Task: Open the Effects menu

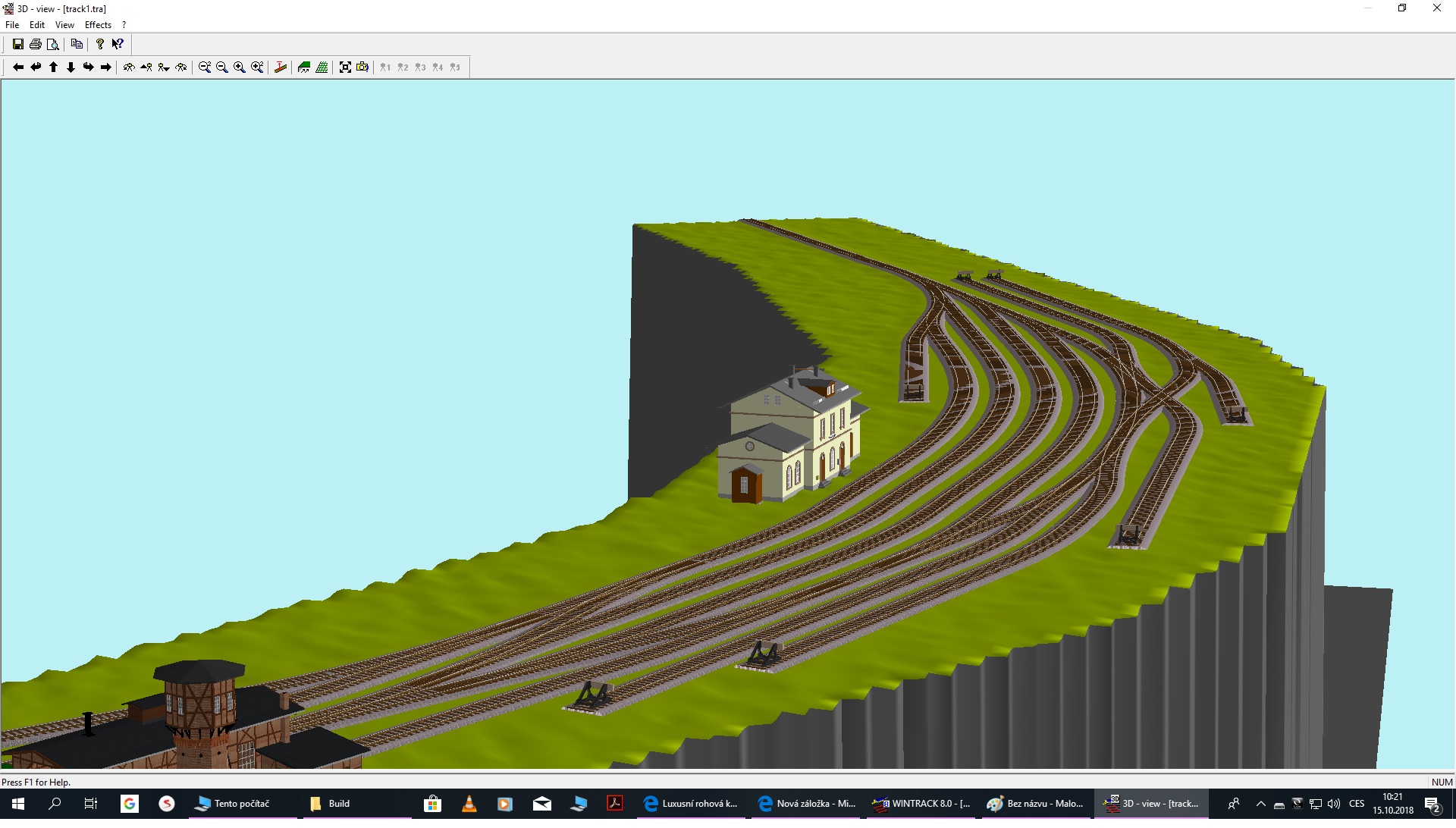Action: tap(98, 25)
